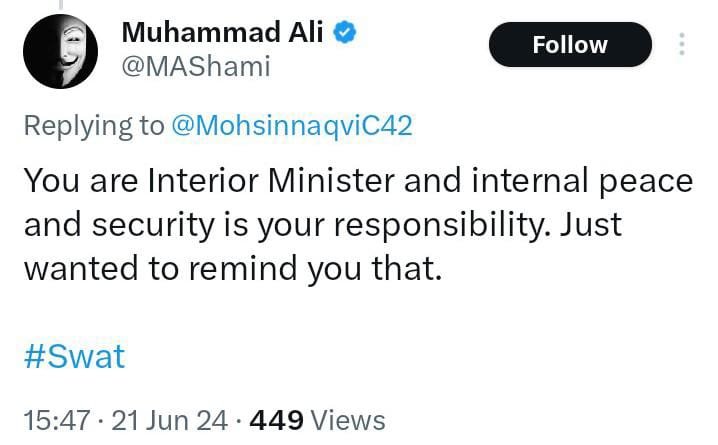Open the #Swat hashtag
This screenshot has width=718, height=445.
74,356
